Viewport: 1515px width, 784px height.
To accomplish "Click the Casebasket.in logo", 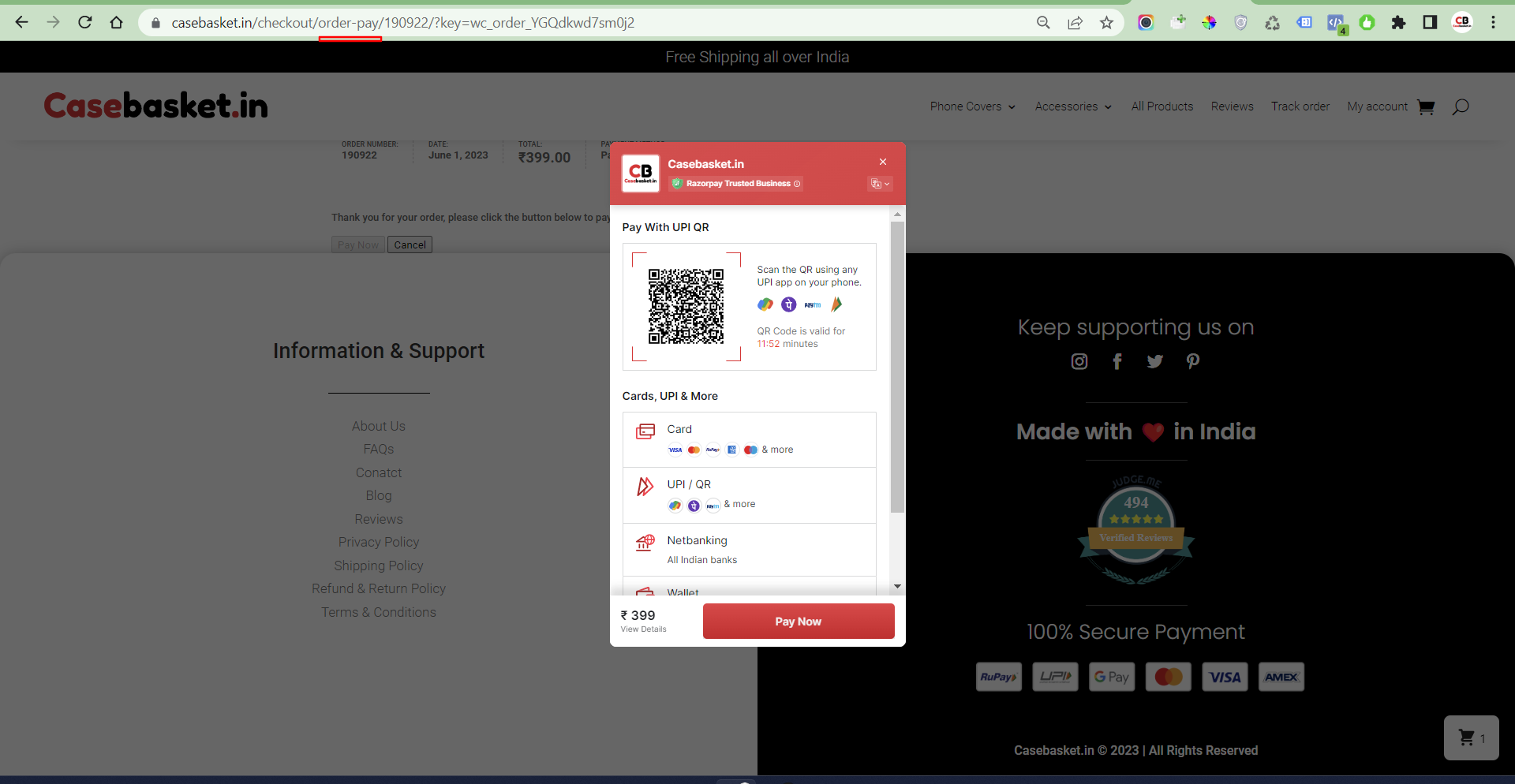I will (x=156, y=106).
